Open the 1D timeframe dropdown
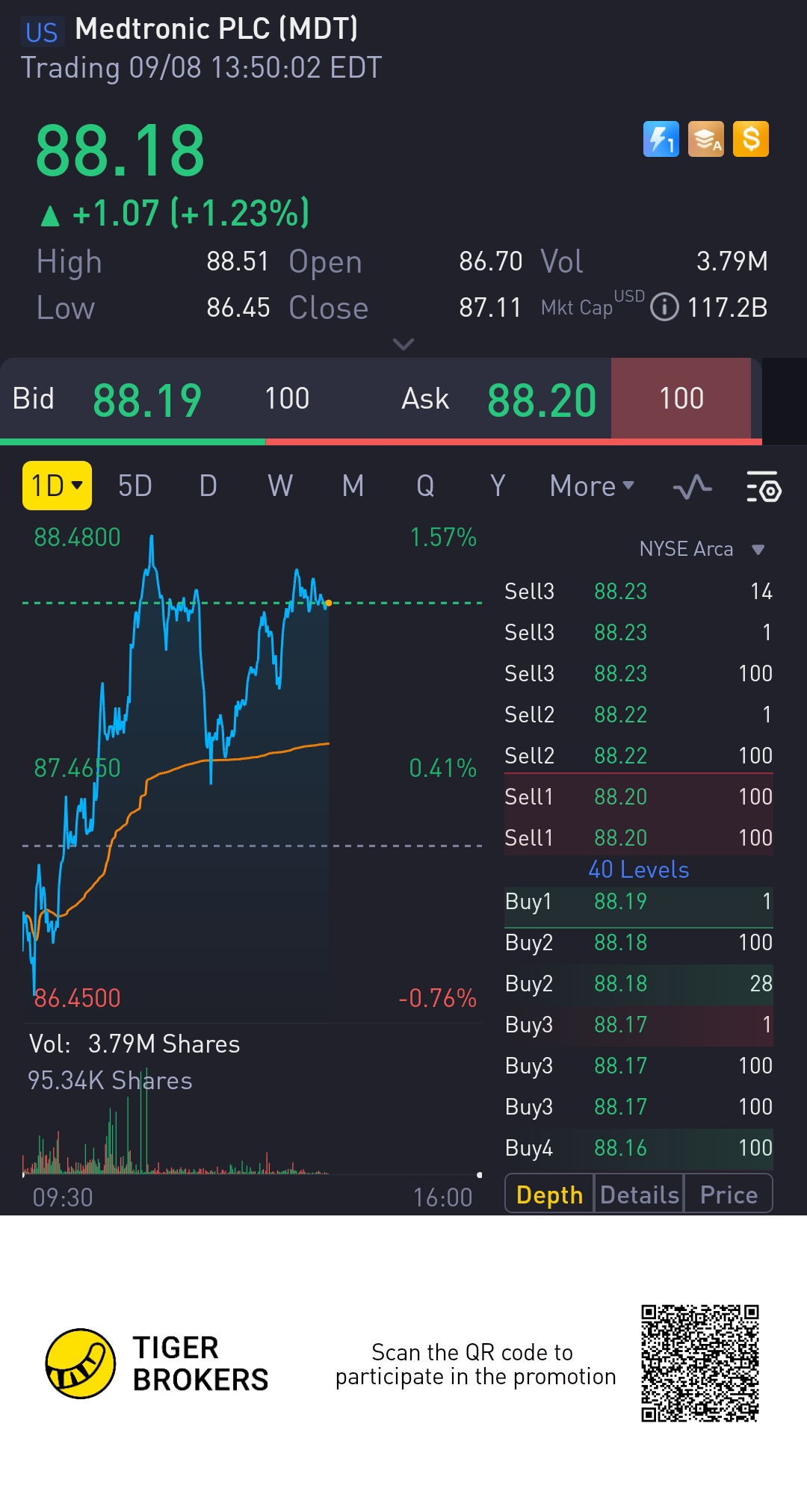Image resolution: width=807 pixels, height=1512 pixels. (57, 486)
